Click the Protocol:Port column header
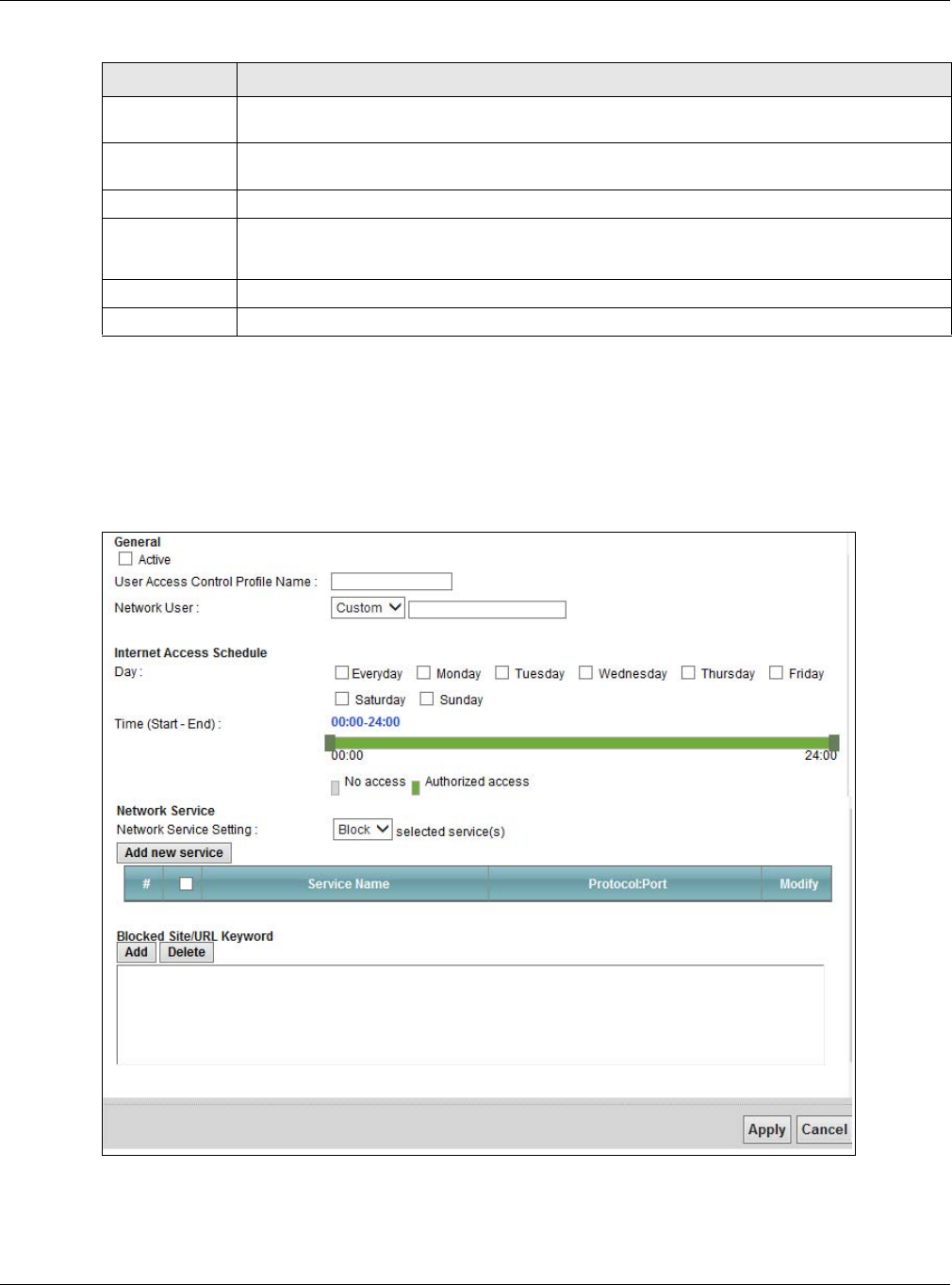This screenshot has width=952, height=1285. tap(627, 884)
